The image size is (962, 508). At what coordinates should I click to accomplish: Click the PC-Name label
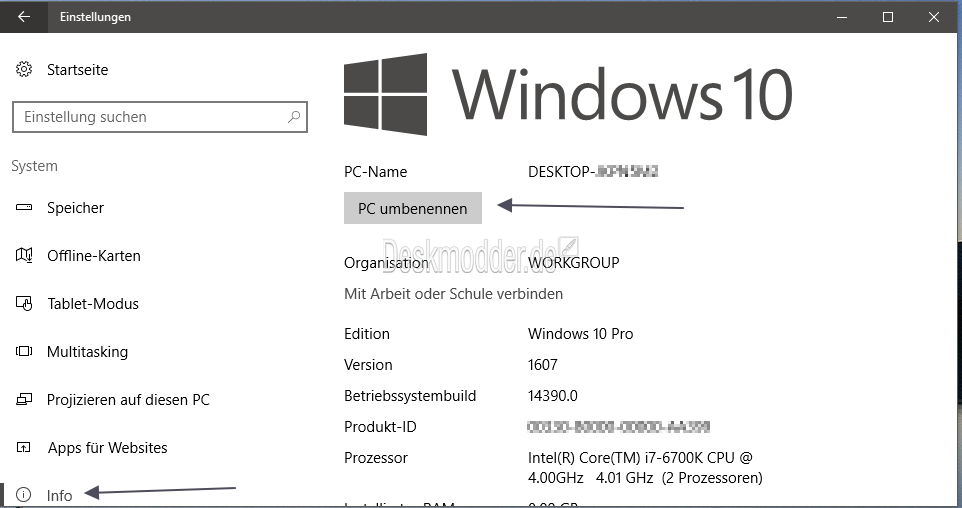click(x=375, y=172)
